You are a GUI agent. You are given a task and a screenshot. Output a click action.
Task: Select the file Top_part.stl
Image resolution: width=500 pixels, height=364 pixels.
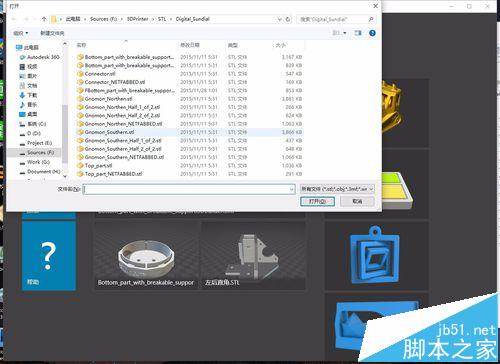pos(189,165)
